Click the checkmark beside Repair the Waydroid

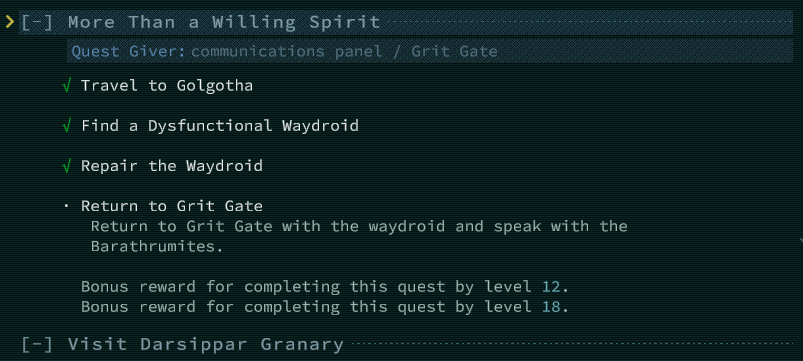[x=66, y=166]
